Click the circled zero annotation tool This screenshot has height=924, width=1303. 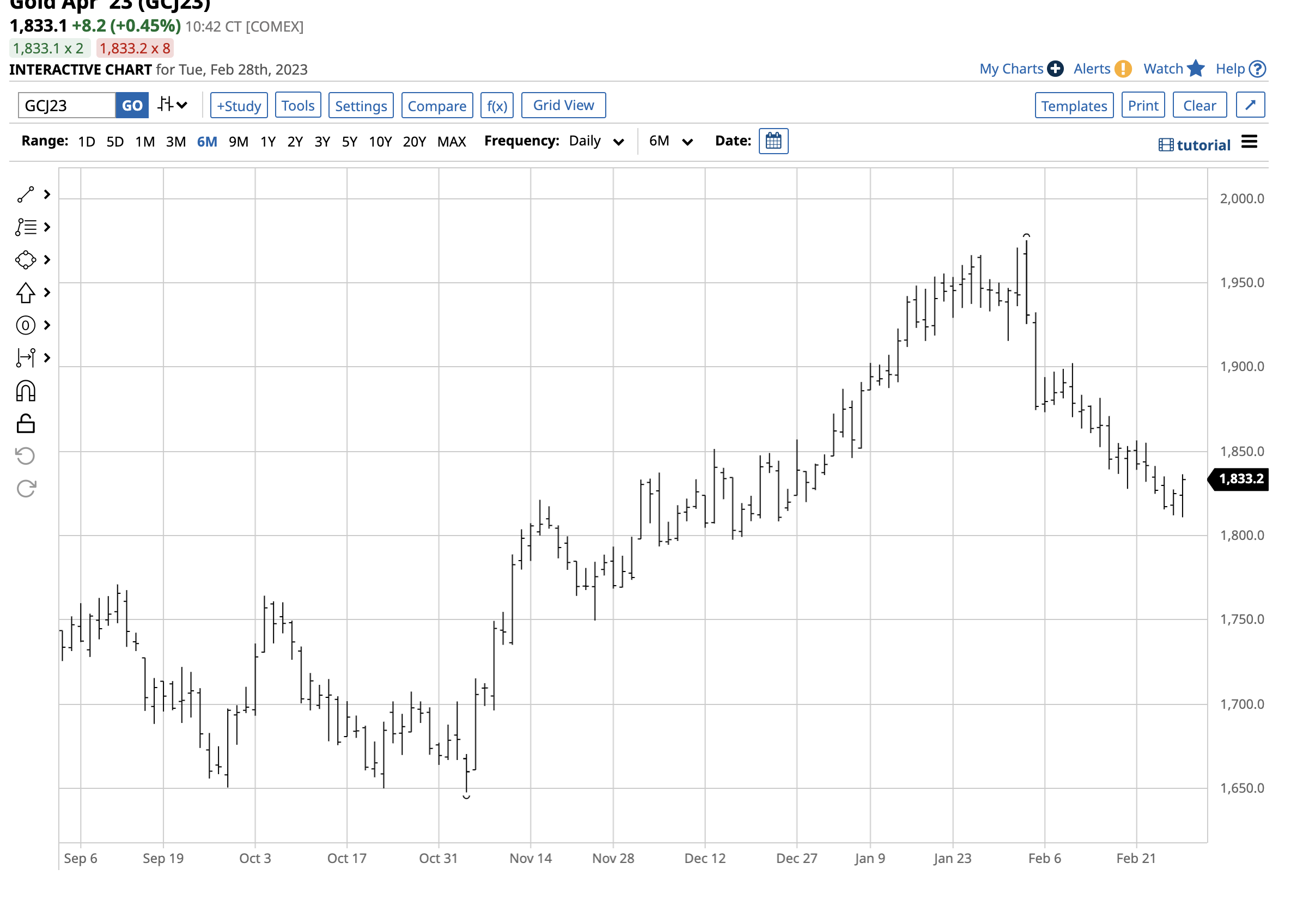[x=26, y=325]
